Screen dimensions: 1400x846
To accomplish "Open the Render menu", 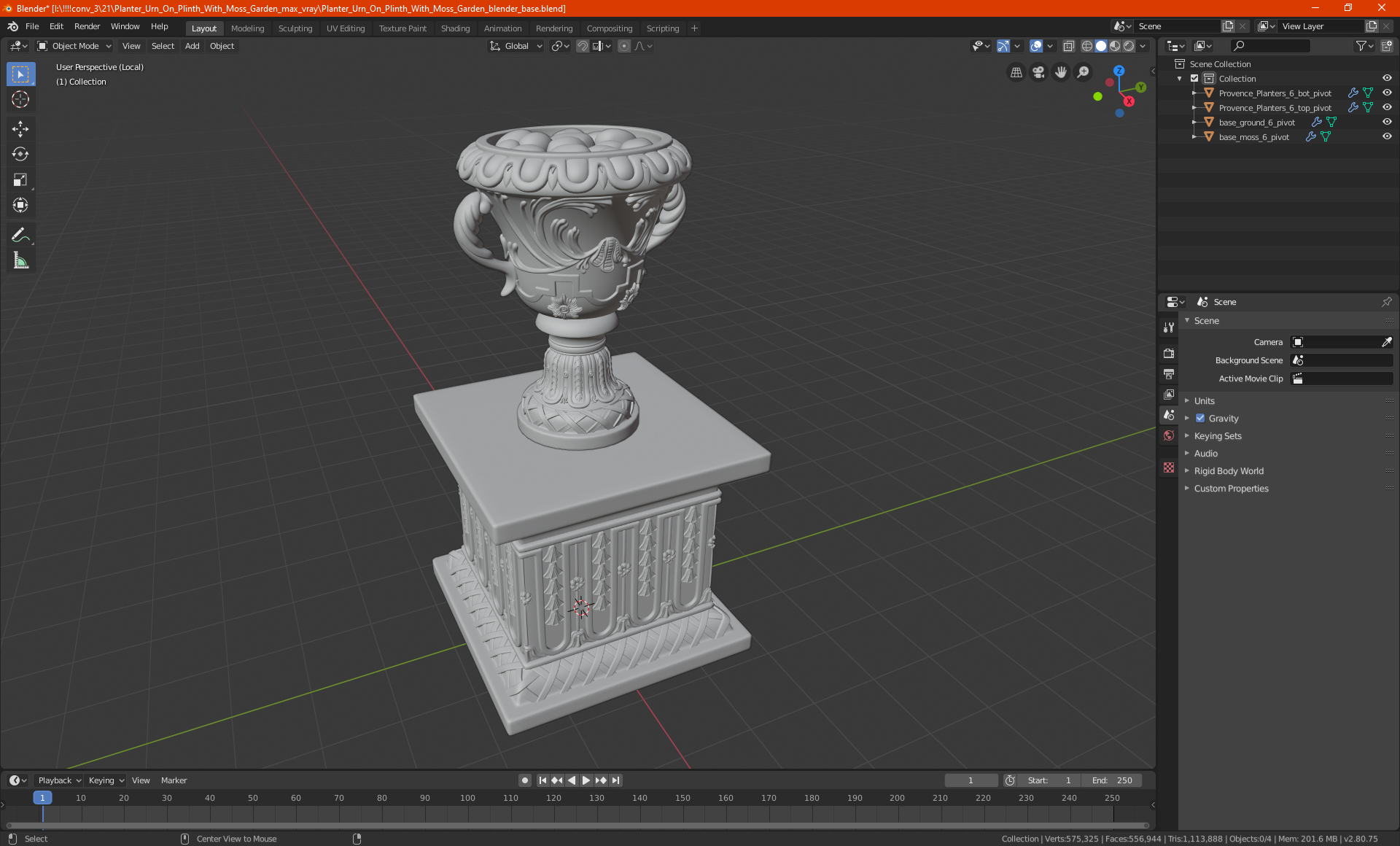I will [87, 26].
